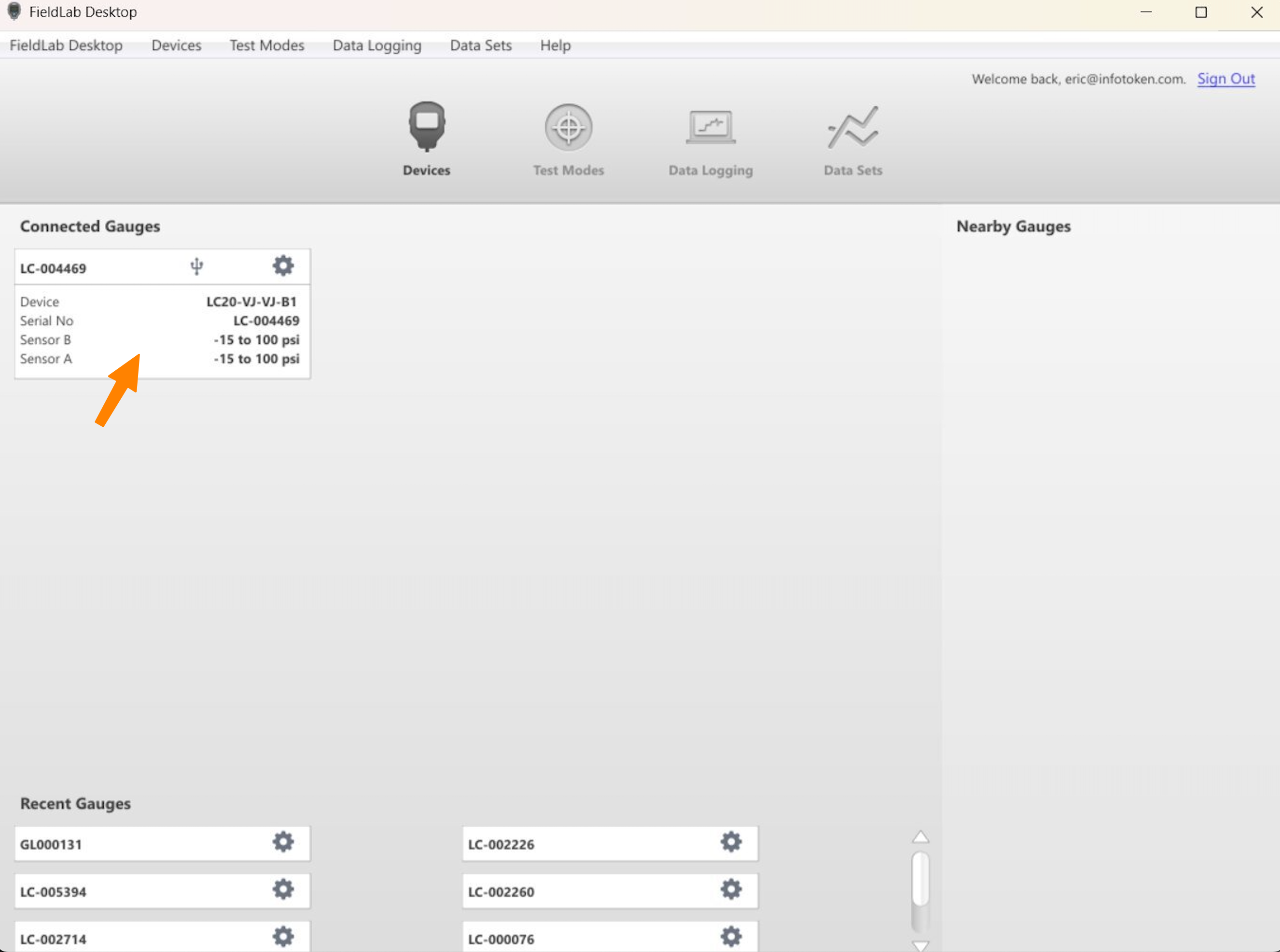Image resolution: width=1280 pixels, height=952 pixels.
Task: Open the Devices menu in menu bar
Action: point(176,45)
